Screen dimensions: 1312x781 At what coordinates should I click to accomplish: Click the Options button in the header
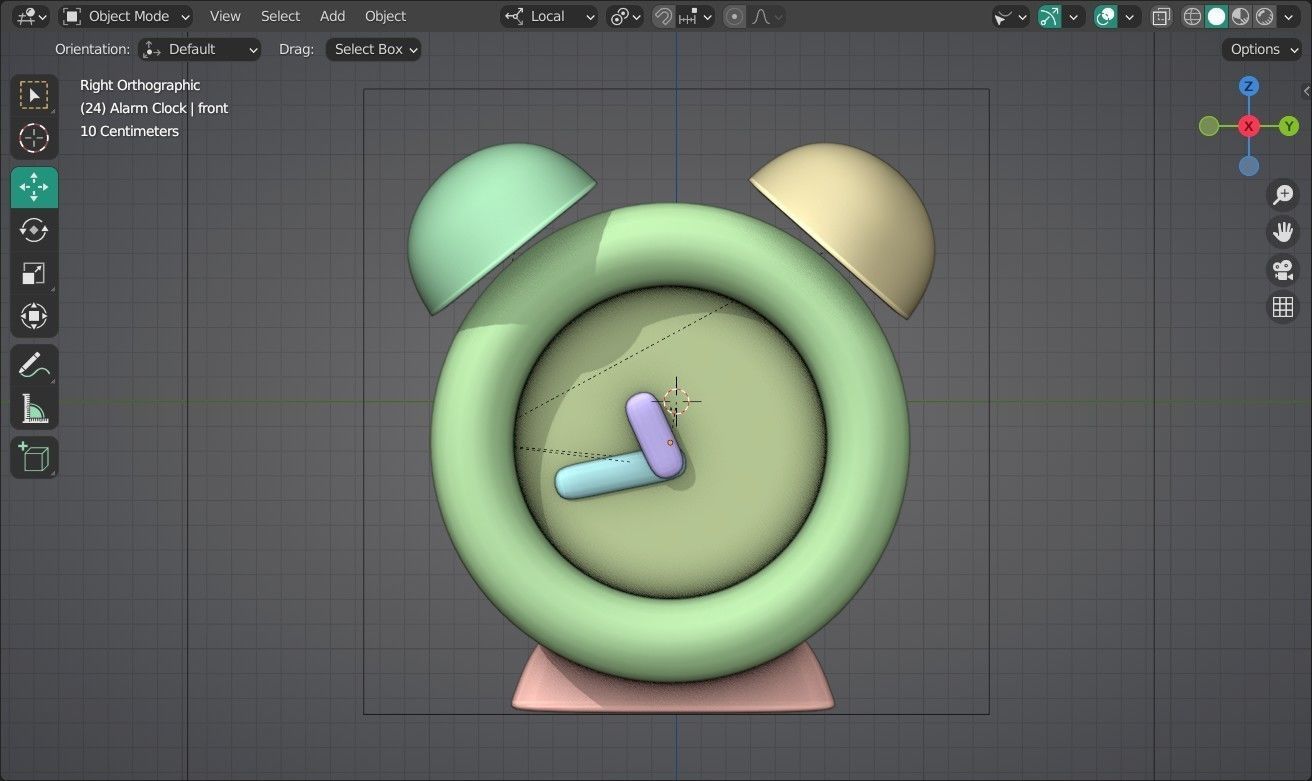click(x=1260, y=48)
